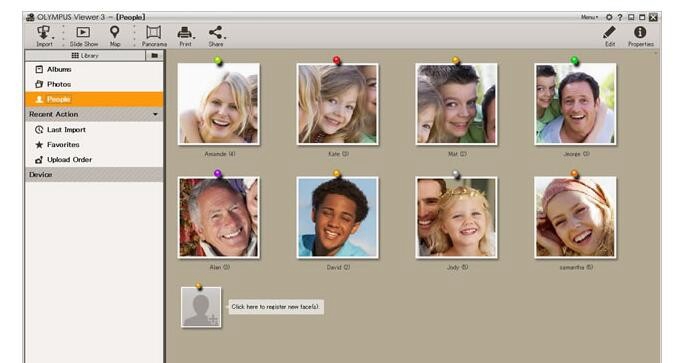Screen dimensions: 694x363
Task: Launch the Panorama tool
Action: coord(154,36)
